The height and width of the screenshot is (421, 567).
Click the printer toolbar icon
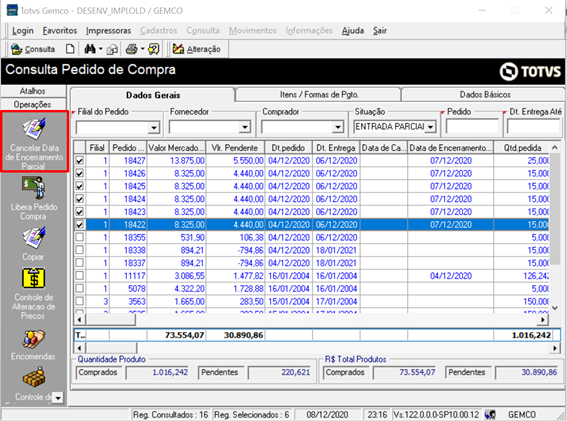tap(132, 49)
